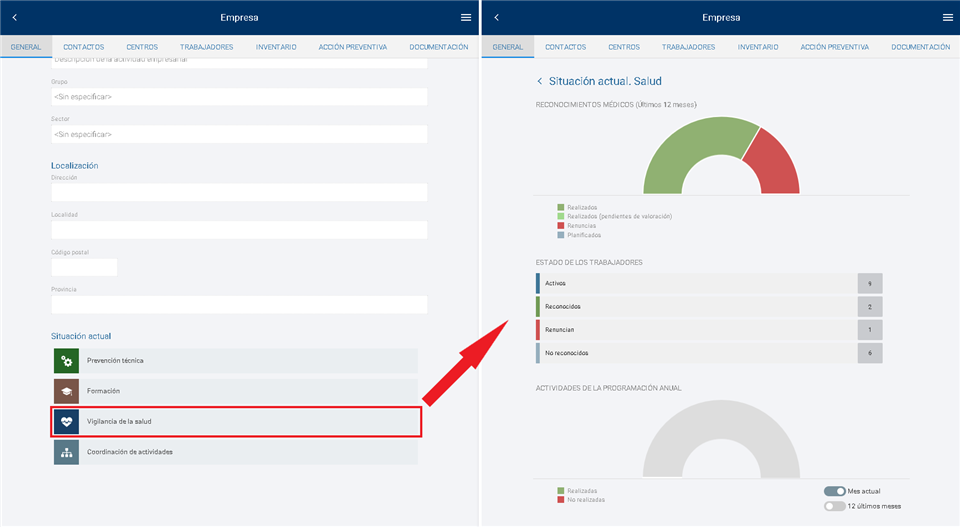Return via chevron beside Situación actual. Salud

(x=540, y=81)
